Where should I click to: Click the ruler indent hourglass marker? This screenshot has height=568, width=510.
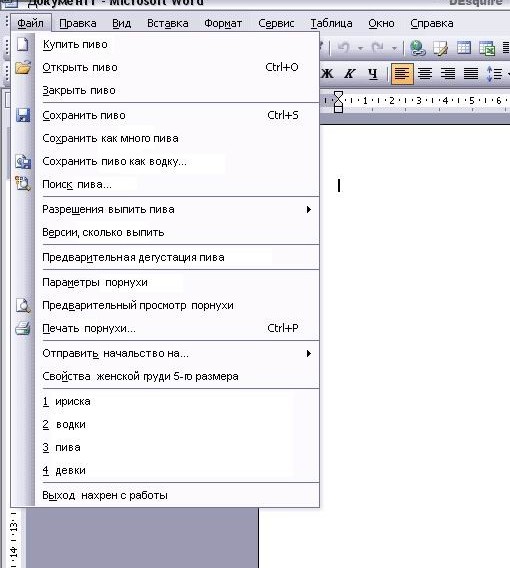pos(338,102)
